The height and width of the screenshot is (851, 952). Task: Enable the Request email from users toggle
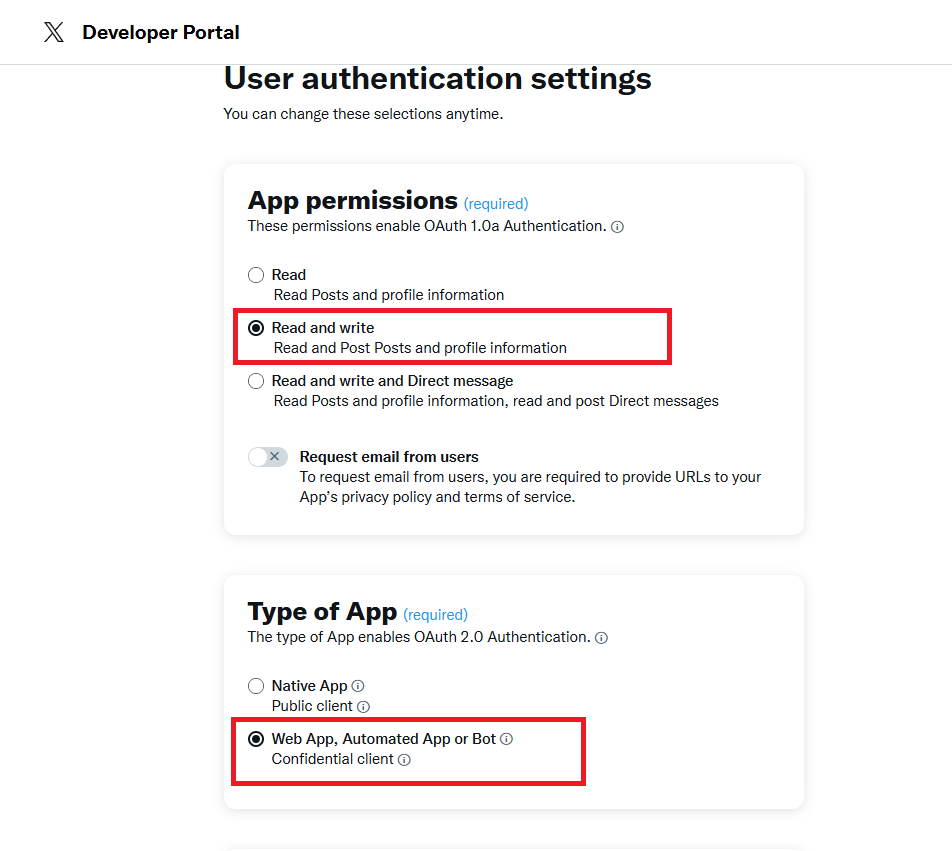[x=267, y=457]
